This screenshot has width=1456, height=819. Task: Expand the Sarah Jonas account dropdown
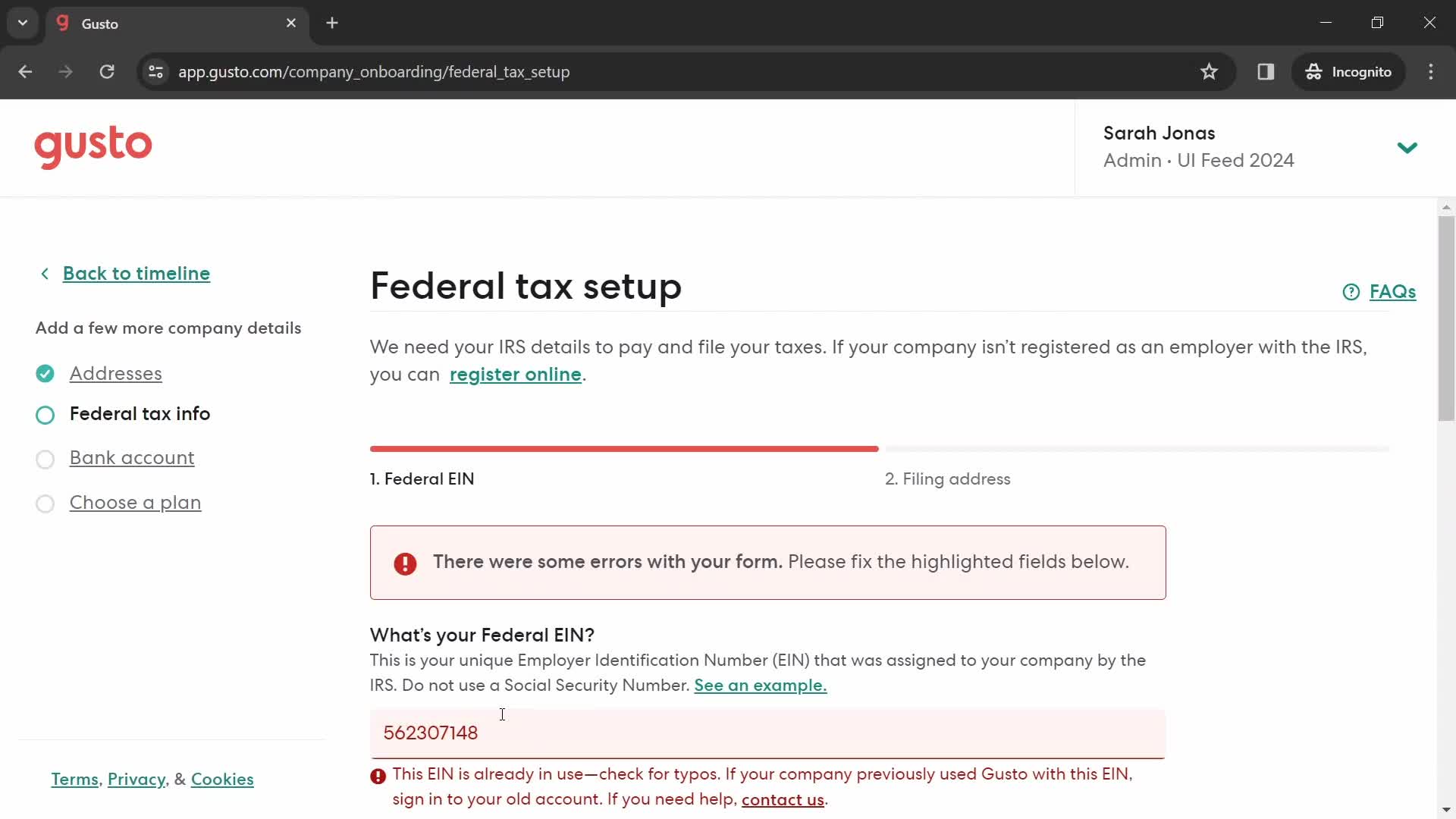[x=1408, y=147]
